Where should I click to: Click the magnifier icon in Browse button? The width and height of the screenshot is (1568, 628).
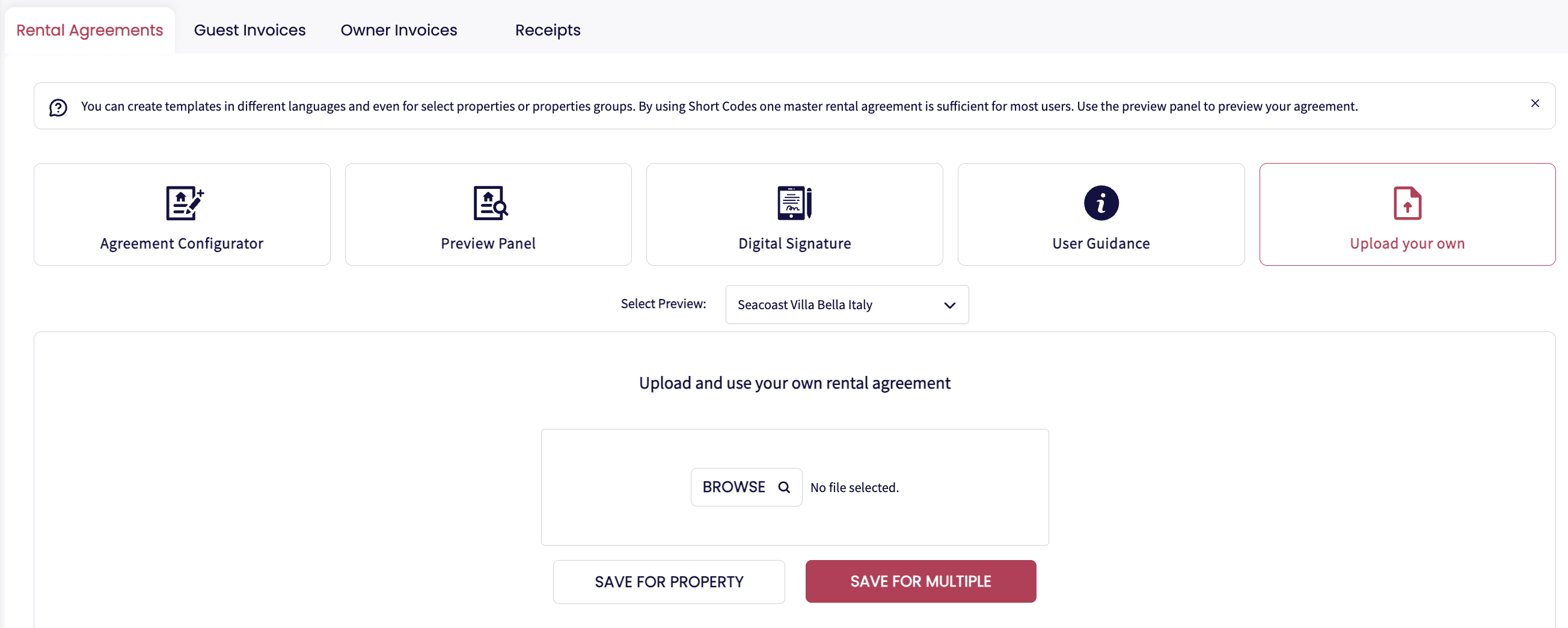click(784, 487)
